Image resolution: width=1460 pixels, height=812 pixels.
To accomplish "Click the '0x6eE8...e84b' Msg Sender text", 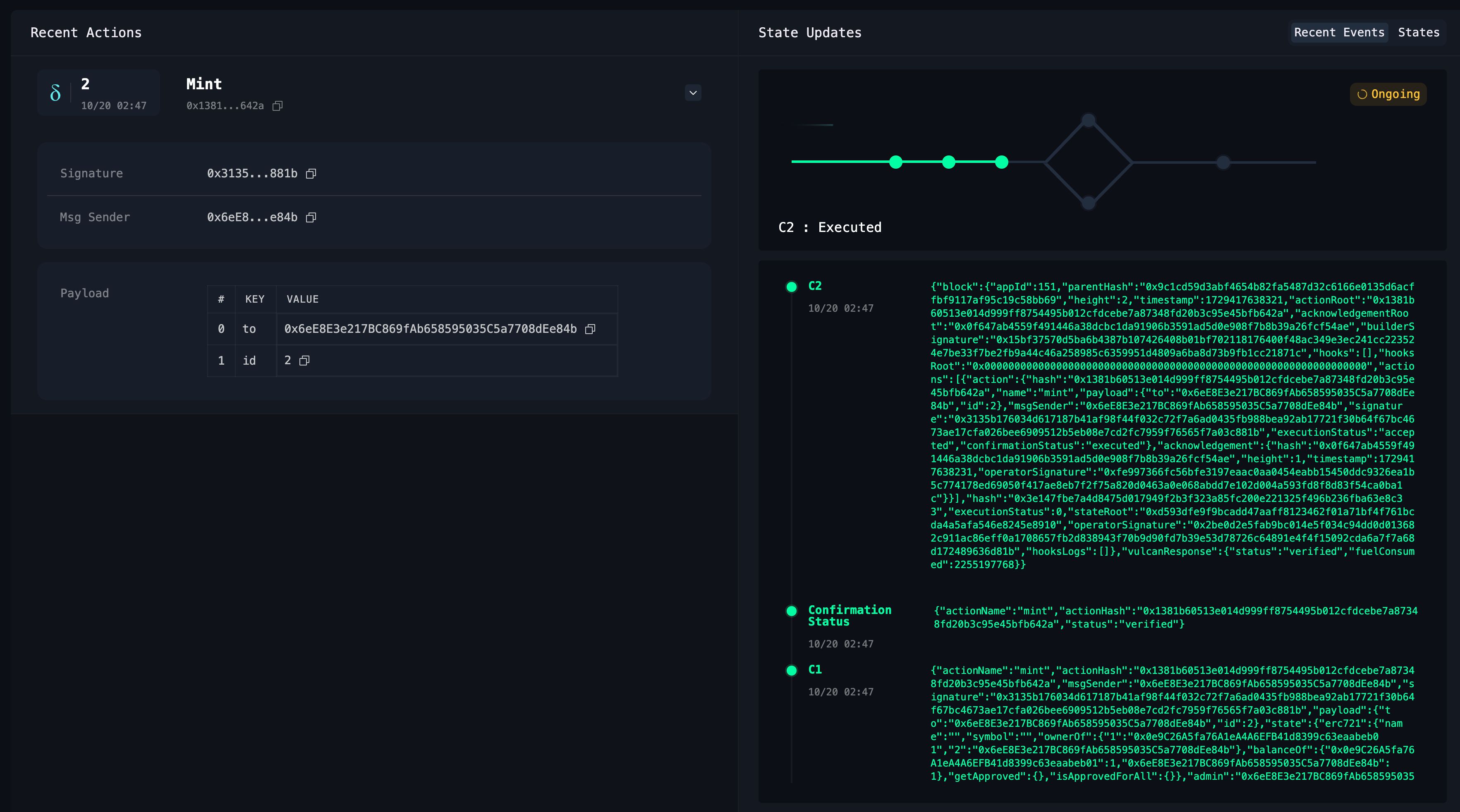I will click(251, 217).
